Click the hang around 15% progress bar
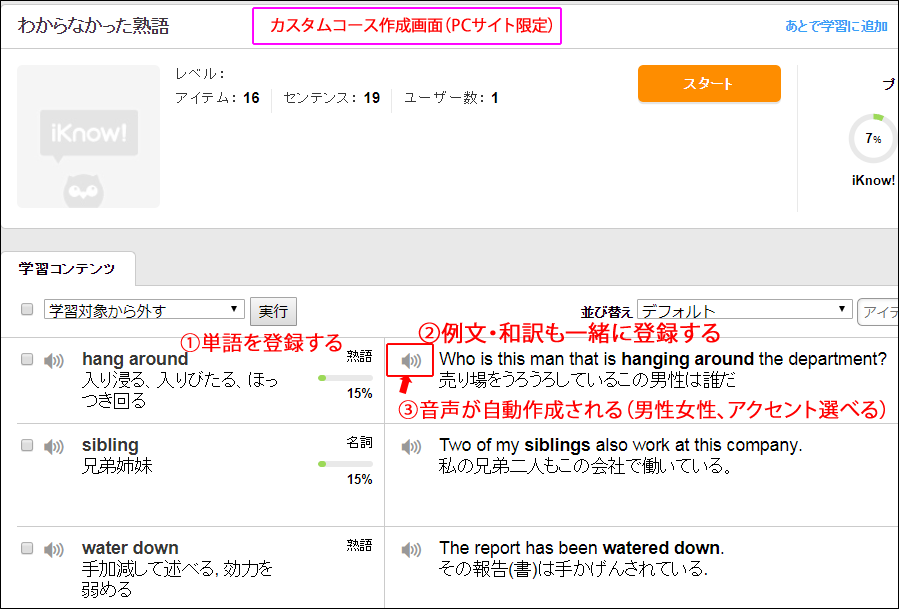This screenshot has height=609, width=899. 345,378
